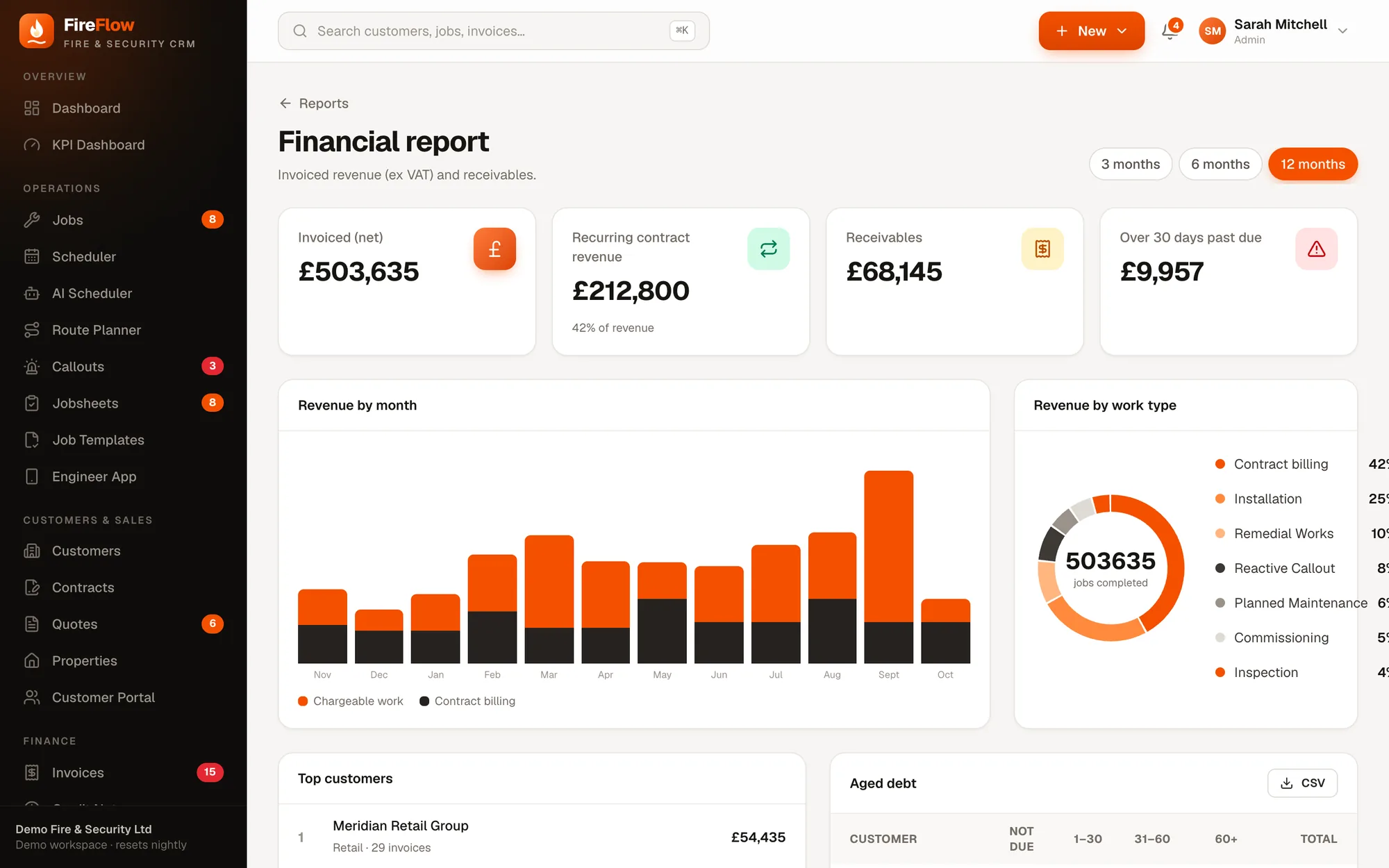Click the Jobs badge showing 8
This screenshot has height=868, width=1389.
click(x=213, y=220)
